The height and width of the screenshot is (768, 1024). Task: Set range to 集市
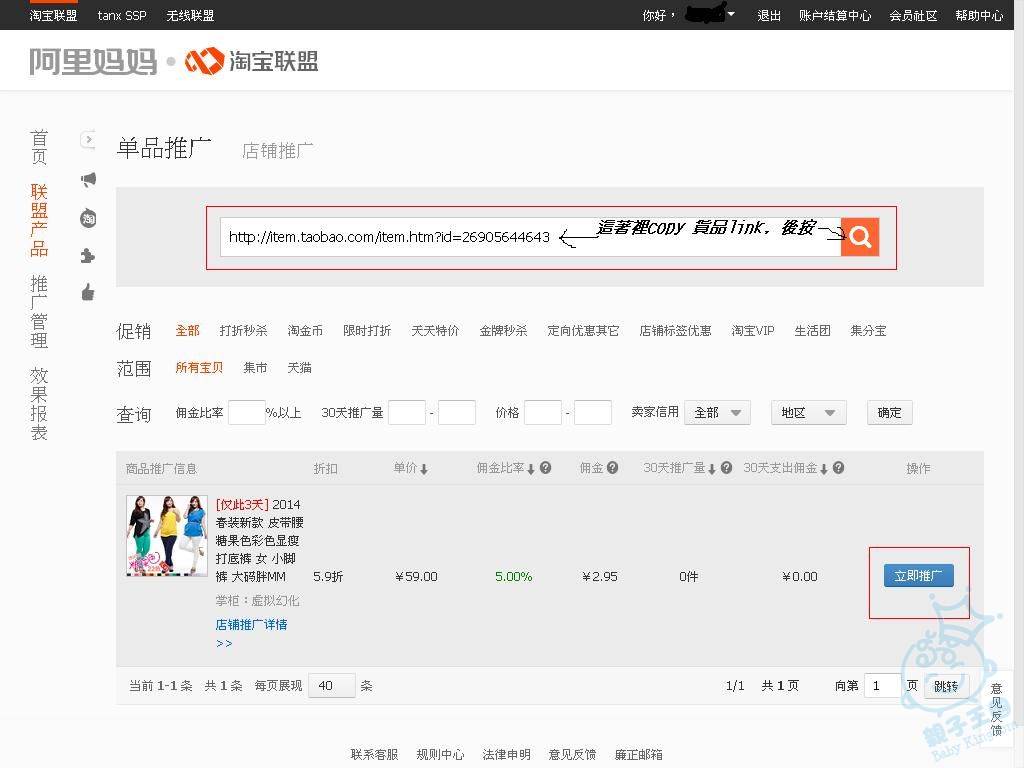coord(255,368)
